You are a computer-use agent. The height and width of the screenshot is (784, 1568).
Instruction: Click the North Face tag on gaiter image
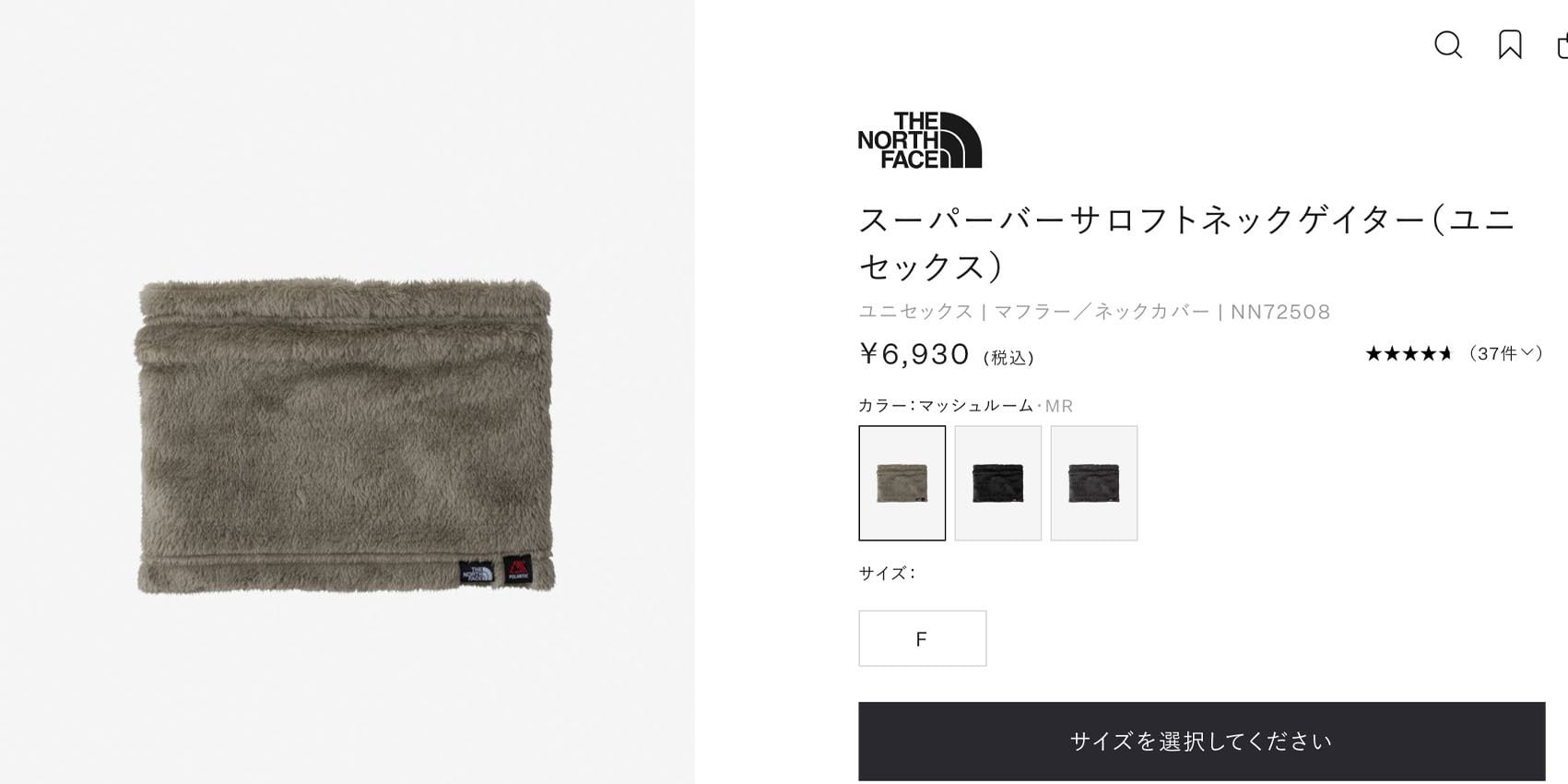478,572
